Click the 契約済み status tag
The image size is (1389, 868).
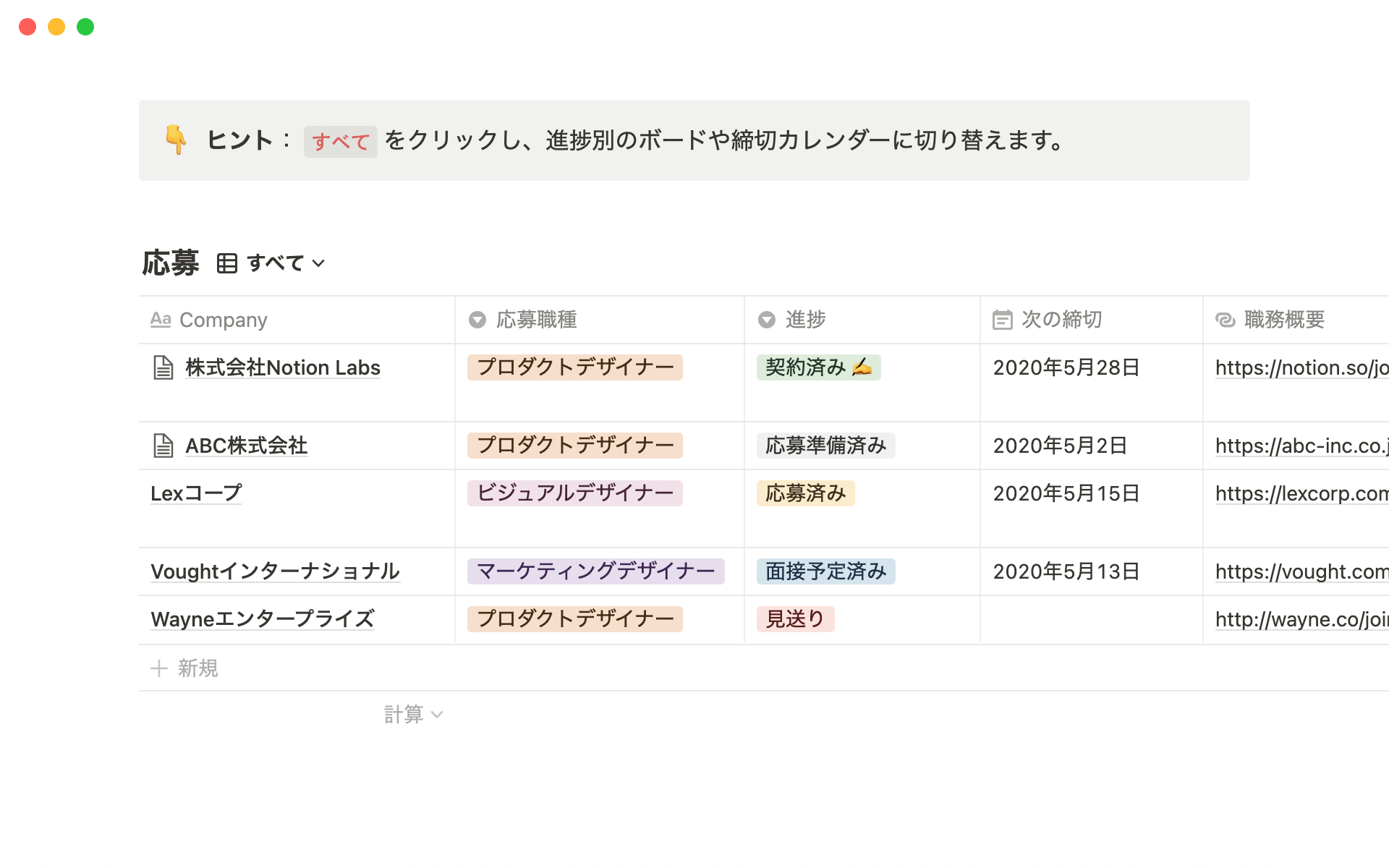[818, 367]
